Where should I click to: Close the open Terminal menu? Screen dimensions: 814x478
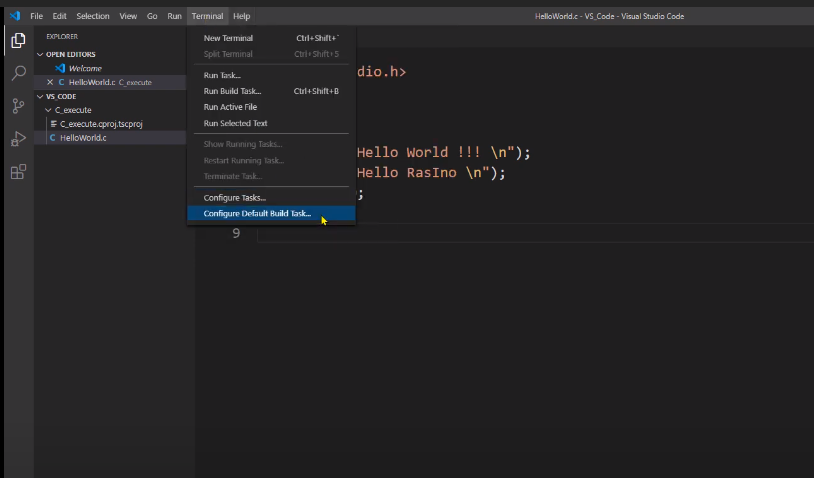pos(207,16)
